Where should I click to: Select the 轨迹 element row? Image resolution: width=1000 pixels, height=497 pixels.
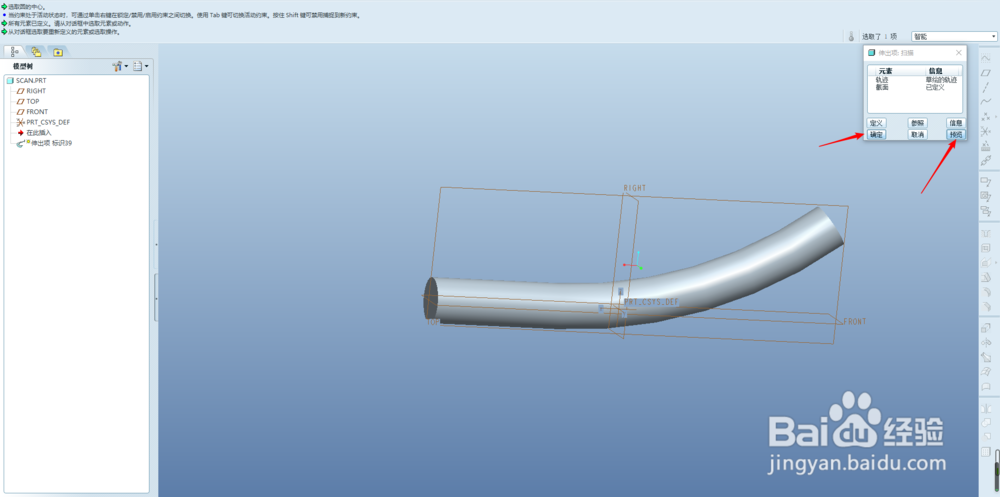pos(915,80)
